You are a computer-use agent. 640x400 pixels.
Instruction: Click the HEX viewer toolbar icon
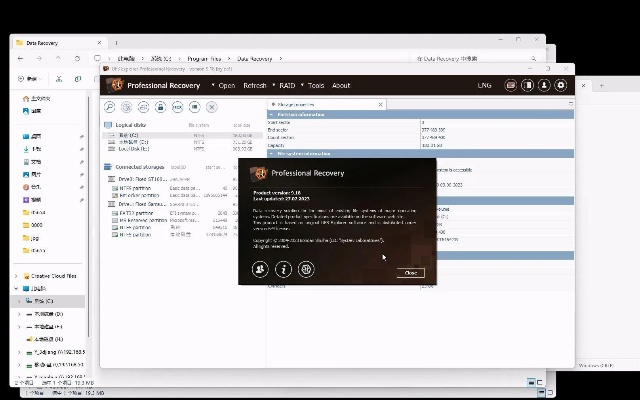177,106
